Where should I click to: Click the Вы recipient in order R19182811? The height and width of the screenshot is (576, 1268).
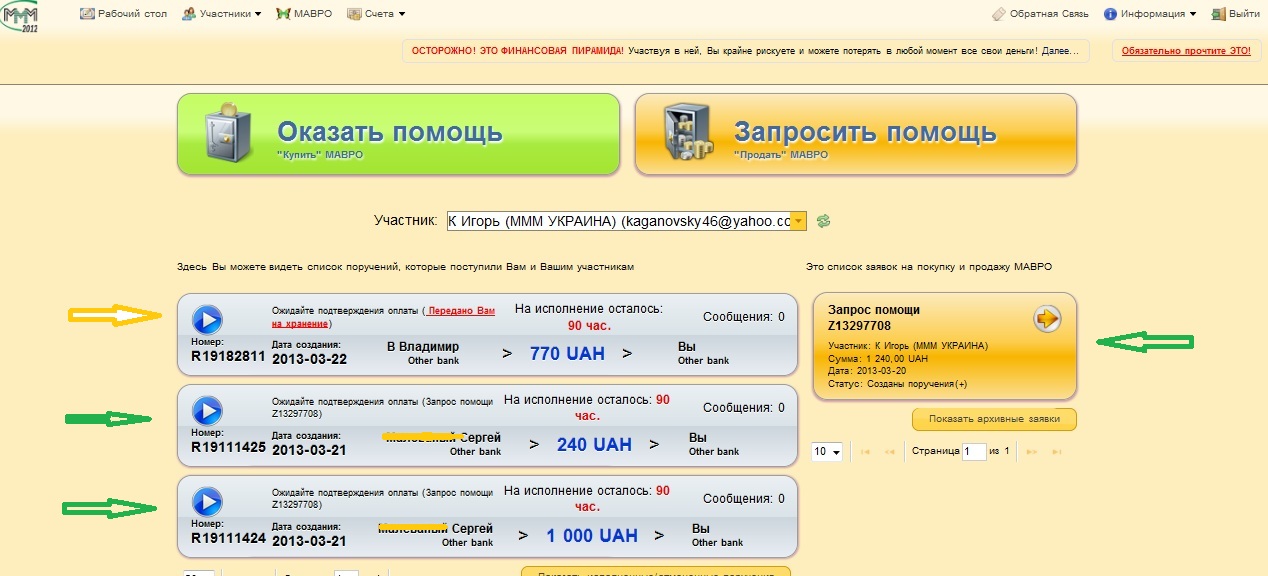pos(687,346)
